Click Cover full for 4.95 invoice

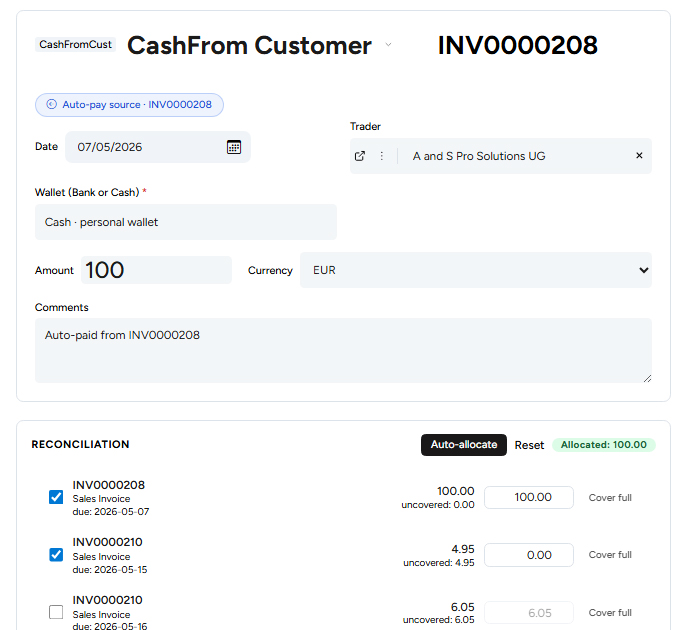tap(610, 555)
